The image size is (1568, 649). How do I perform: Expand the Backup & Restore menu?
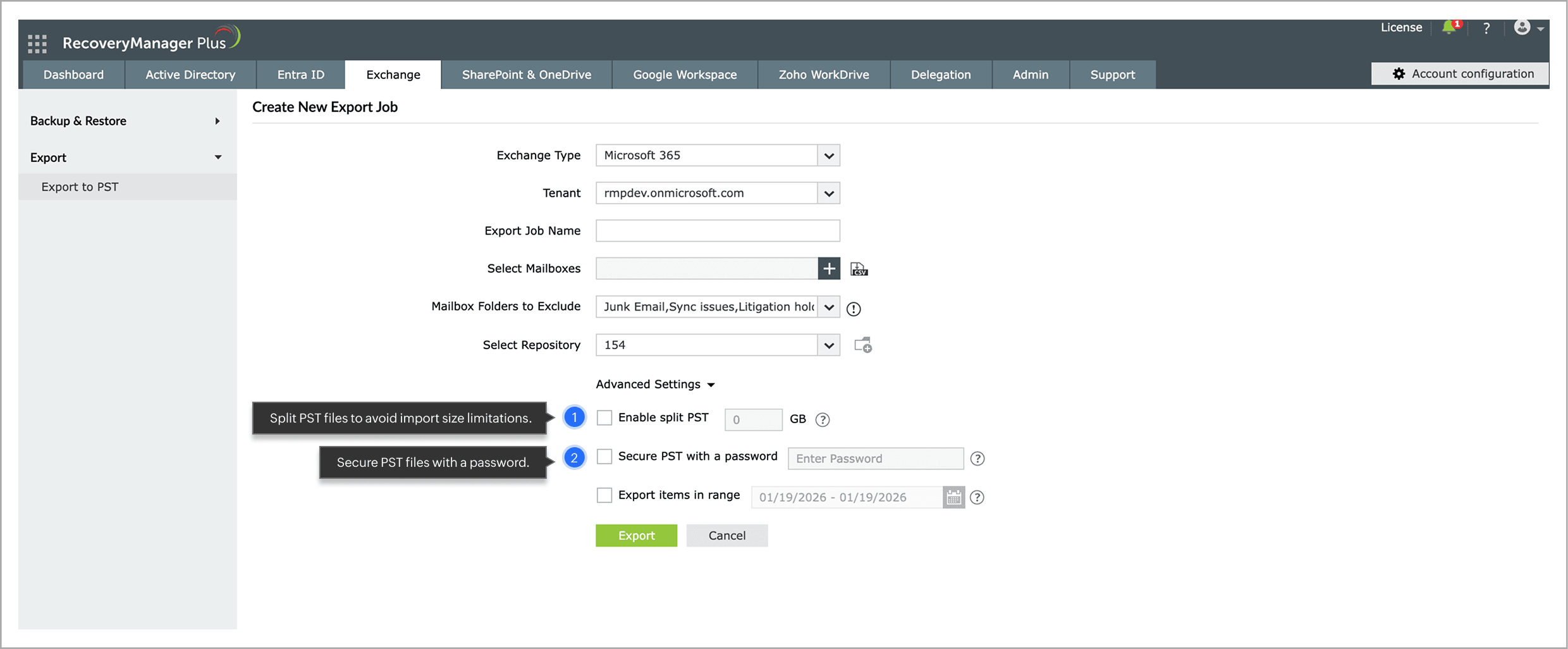127,121
